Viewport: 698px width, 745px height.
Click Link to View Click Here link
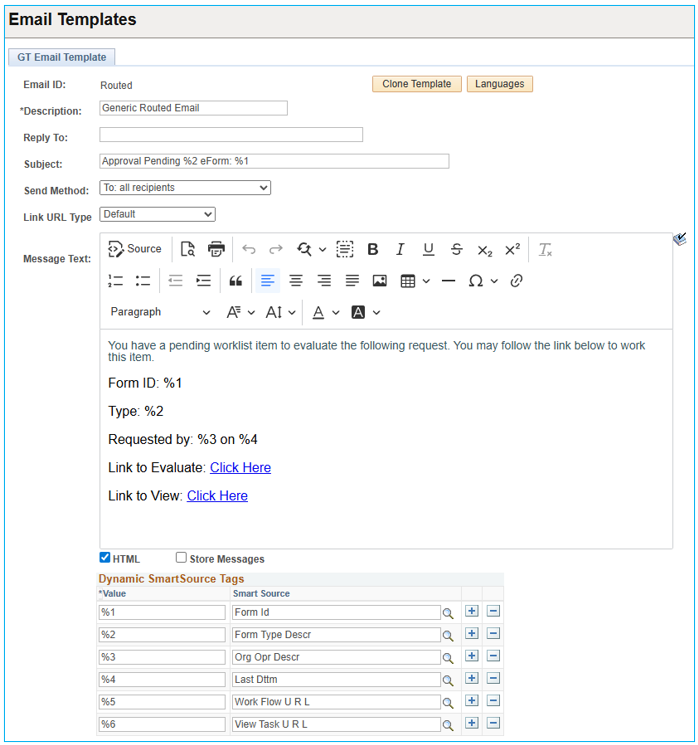[217, 496]
